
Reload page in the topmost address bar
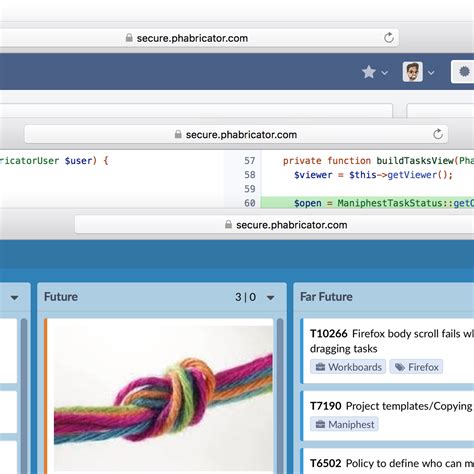coord(389,38)
